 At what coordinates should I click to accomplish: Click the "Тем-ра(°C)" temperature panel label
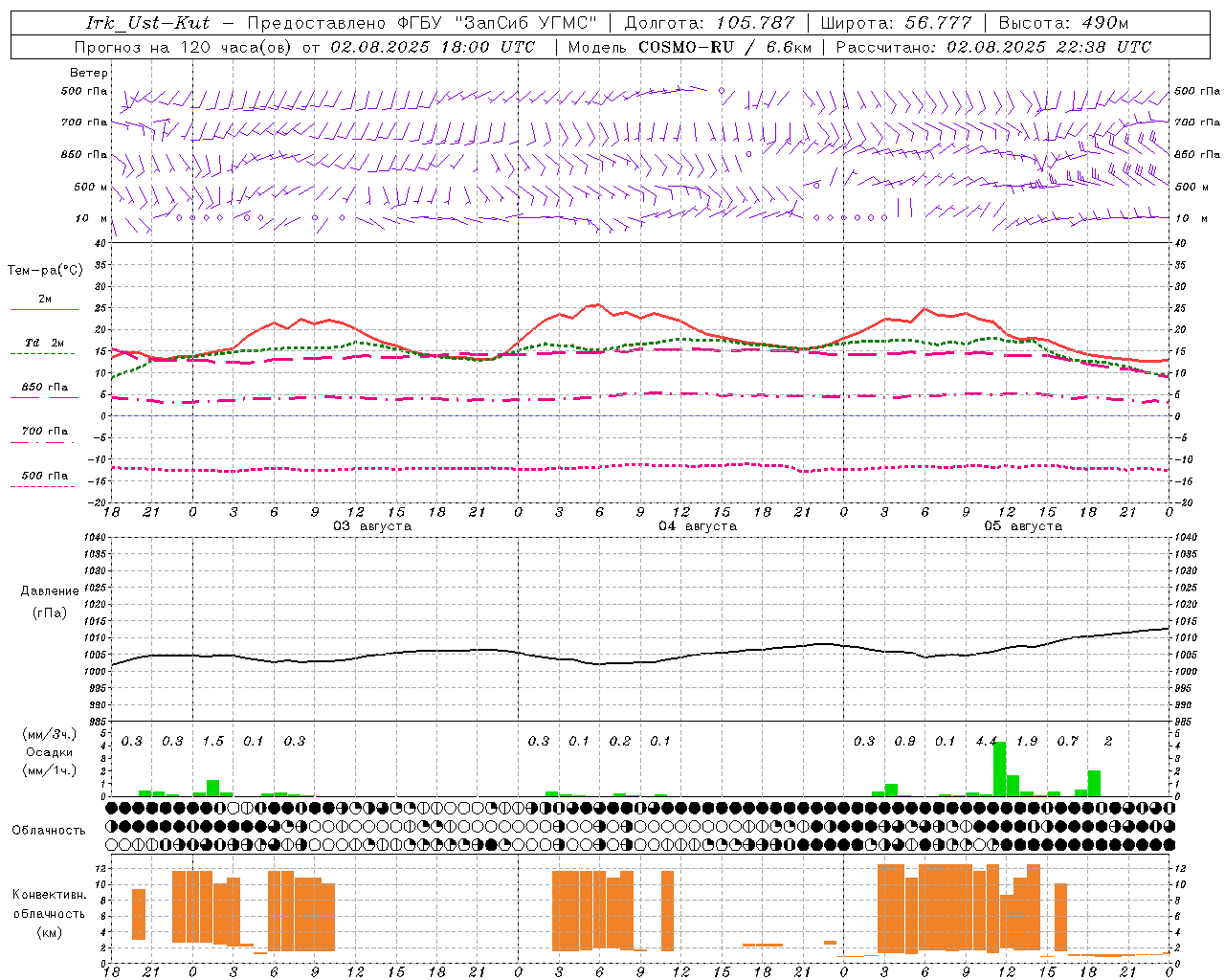click(45, 271)
